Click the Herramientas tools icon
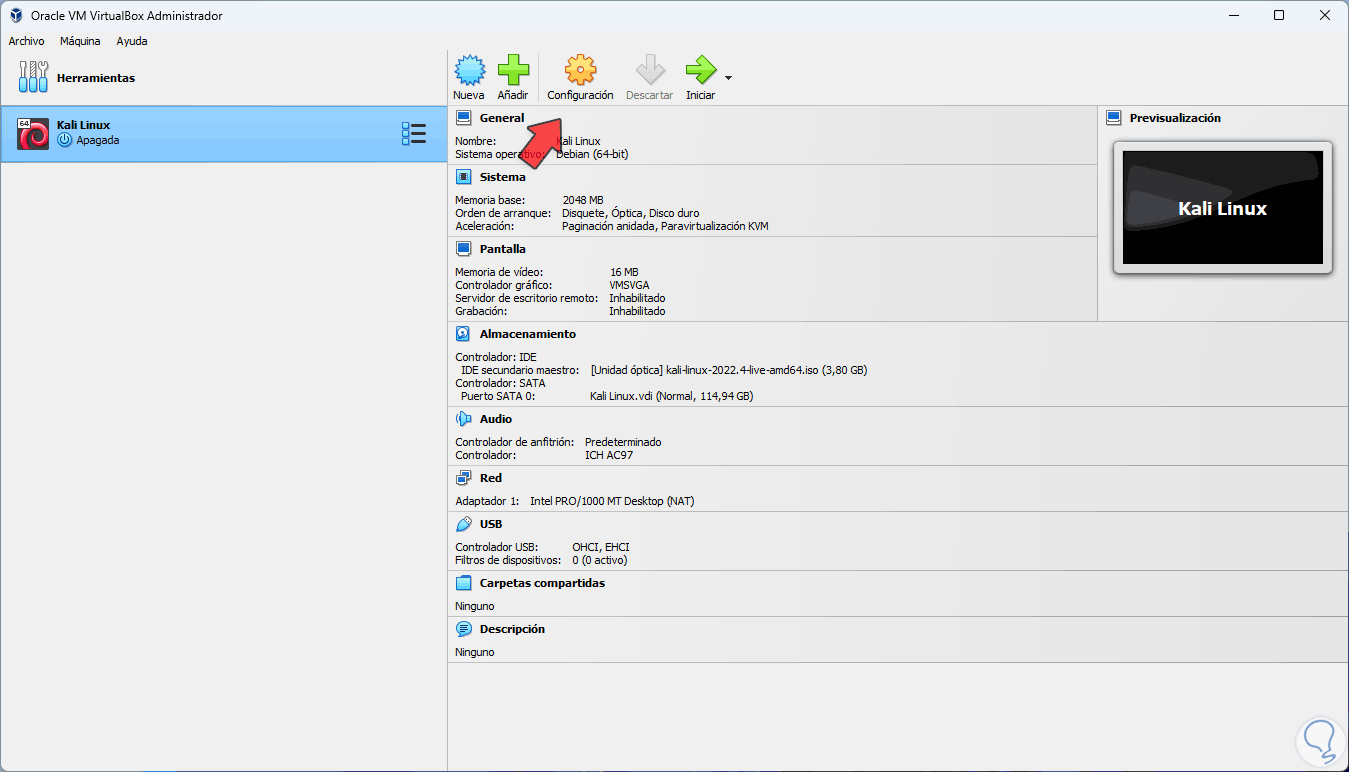The height and width of the screenshot is (772, 1349). tap(33, 78)
